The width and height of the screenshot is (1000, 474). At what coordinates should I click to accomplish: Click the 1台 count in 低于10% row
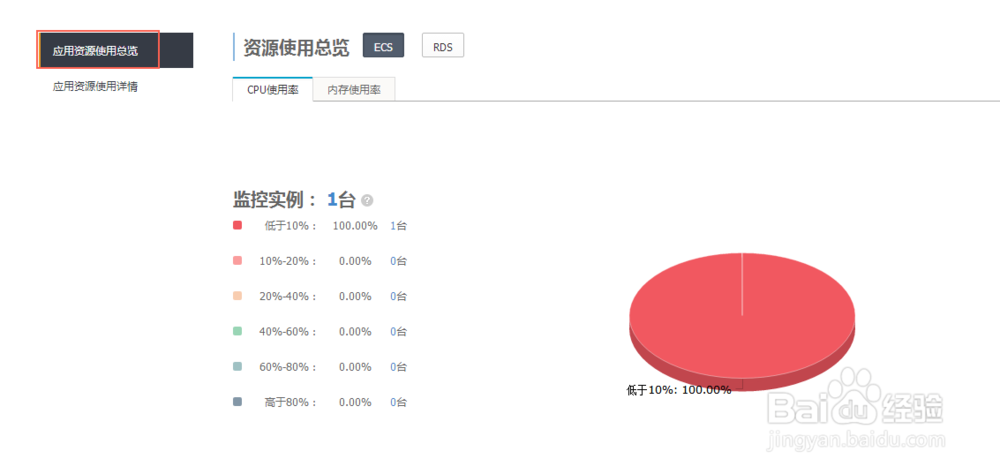click(399, 226)
